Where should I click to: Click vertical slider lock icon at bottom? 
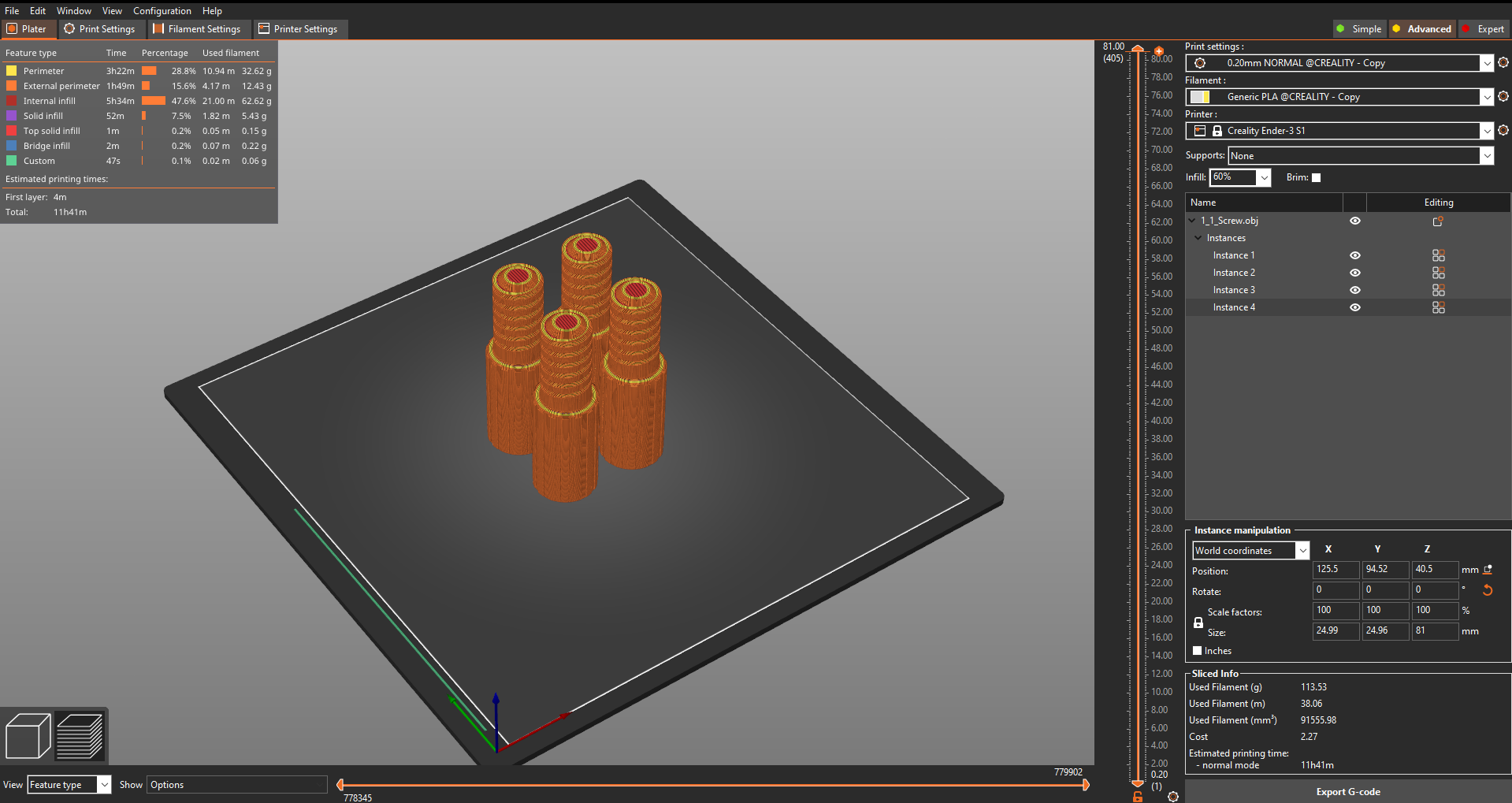point(1138,797)
